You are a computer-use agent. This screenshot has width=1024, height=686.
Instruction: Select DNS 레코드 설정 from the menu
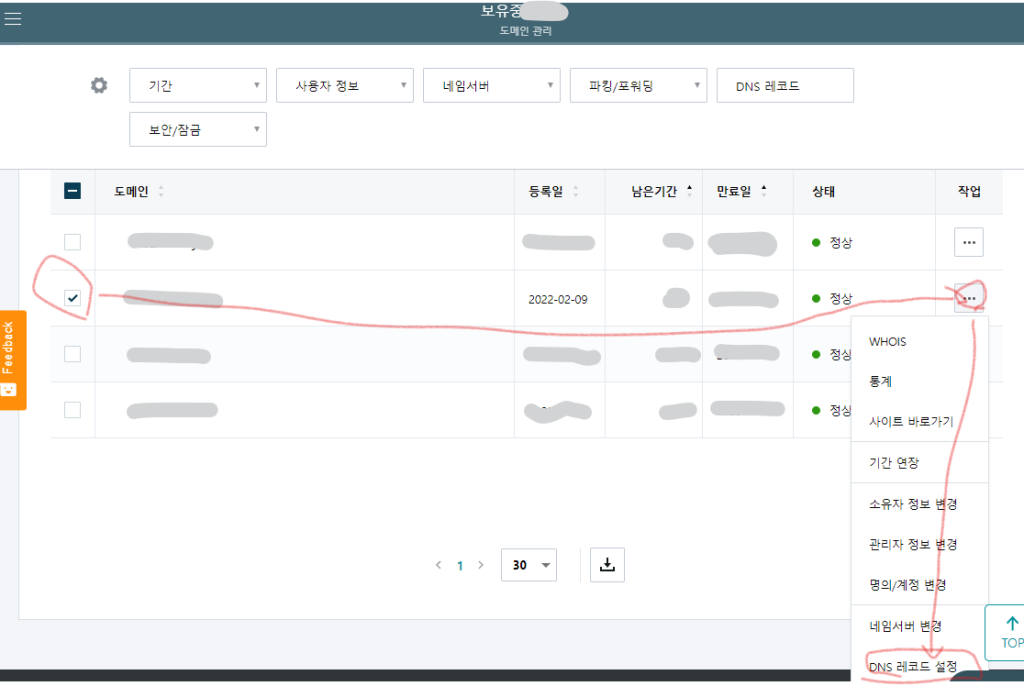[913, 666]
